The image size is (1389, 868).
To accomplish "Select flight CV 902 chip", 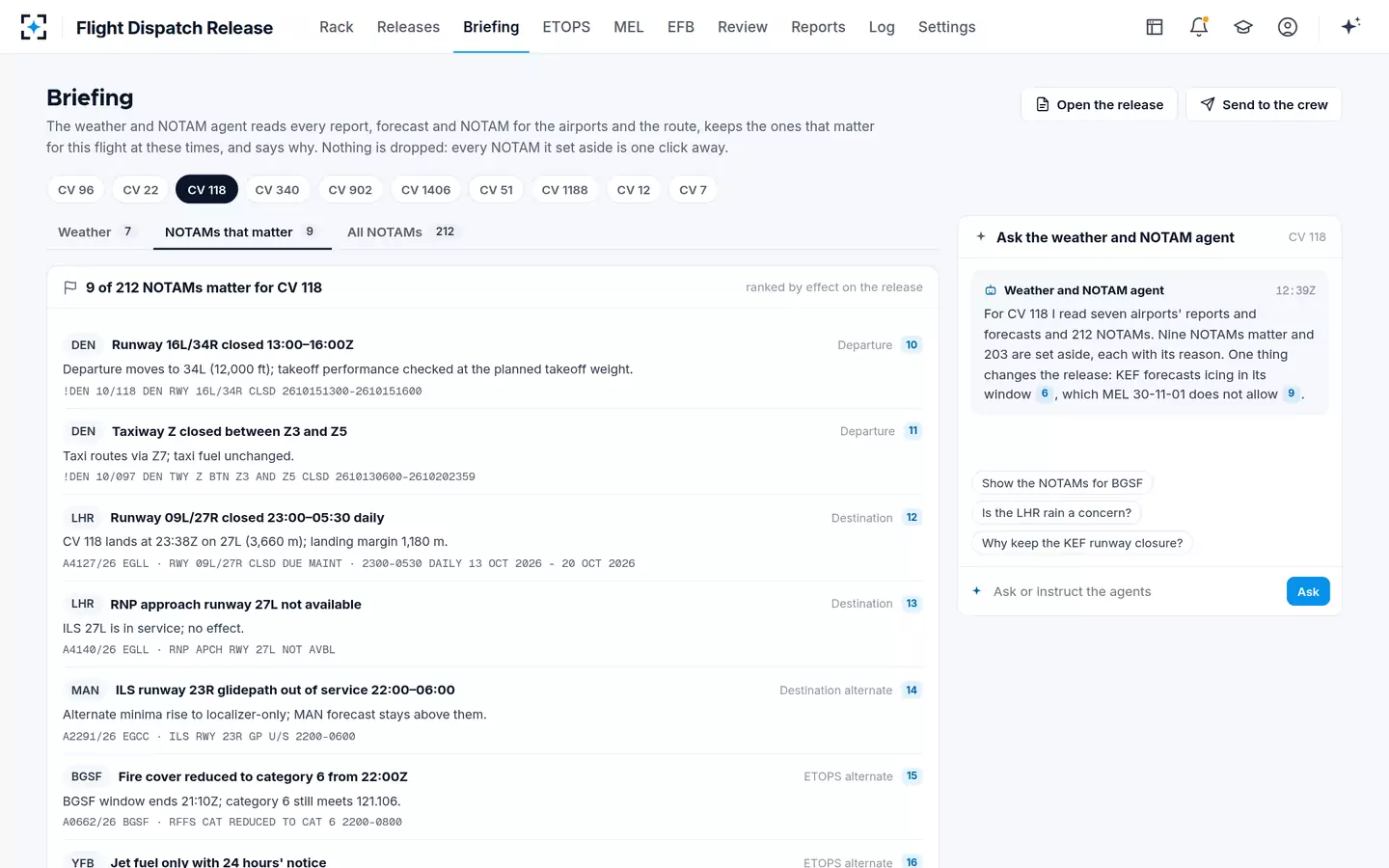I will tap(350, 190).
